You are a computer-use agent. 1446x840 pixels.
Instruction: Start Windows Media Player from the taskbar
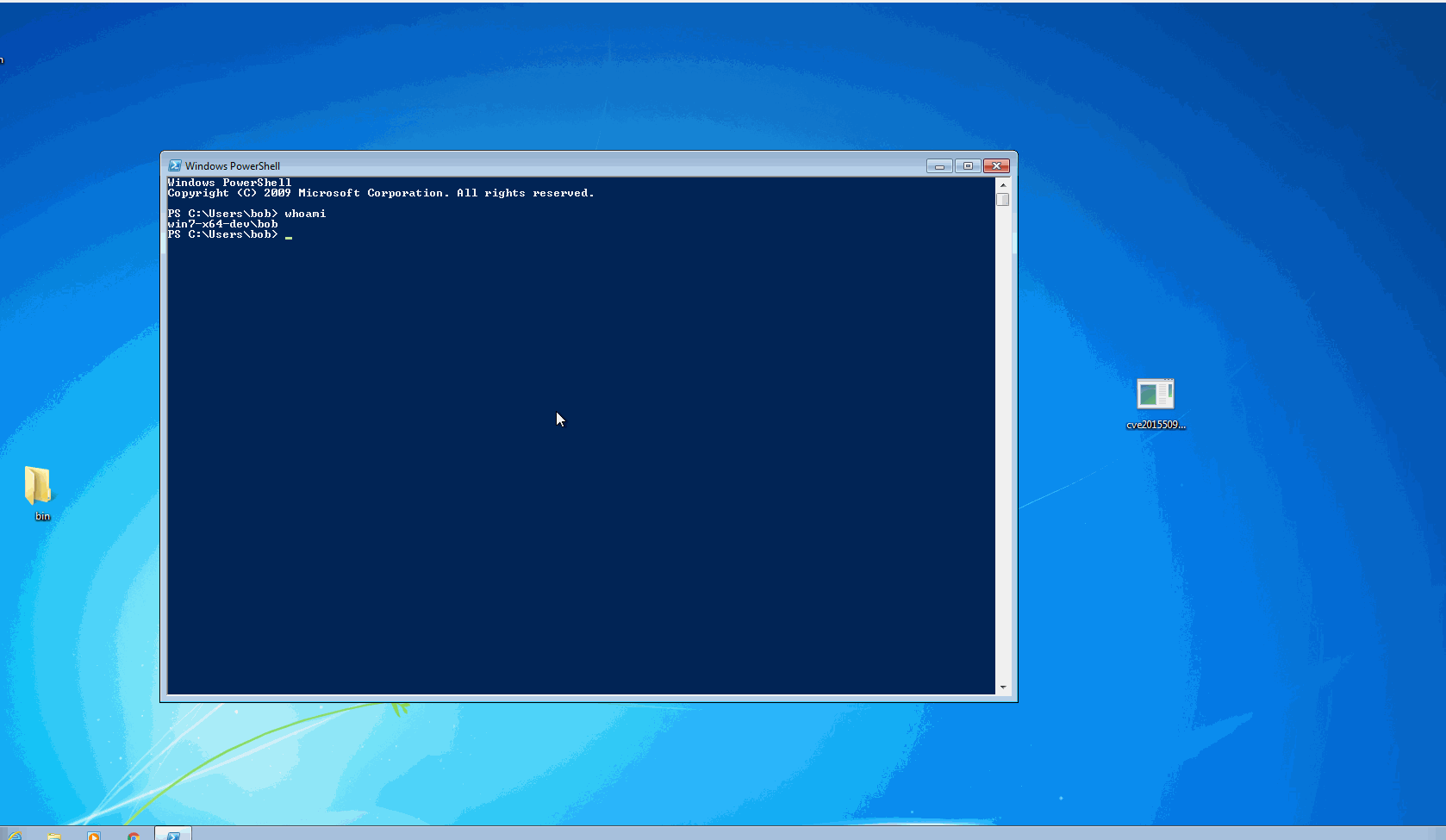[x=94, y=834]
